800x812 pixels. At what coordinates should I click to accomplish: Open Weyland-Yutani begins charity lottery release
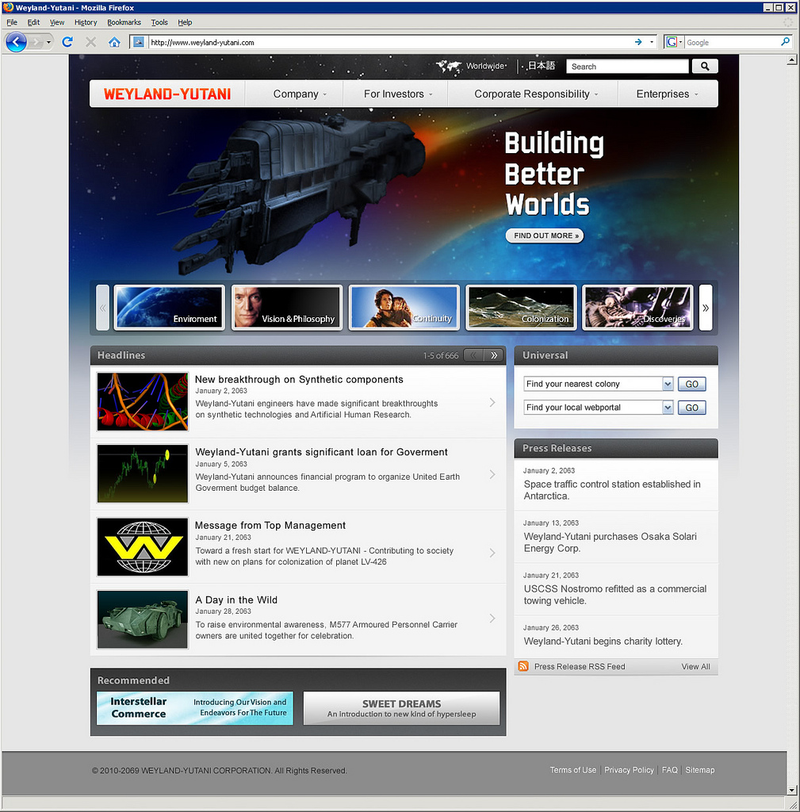tap(603, 641)
